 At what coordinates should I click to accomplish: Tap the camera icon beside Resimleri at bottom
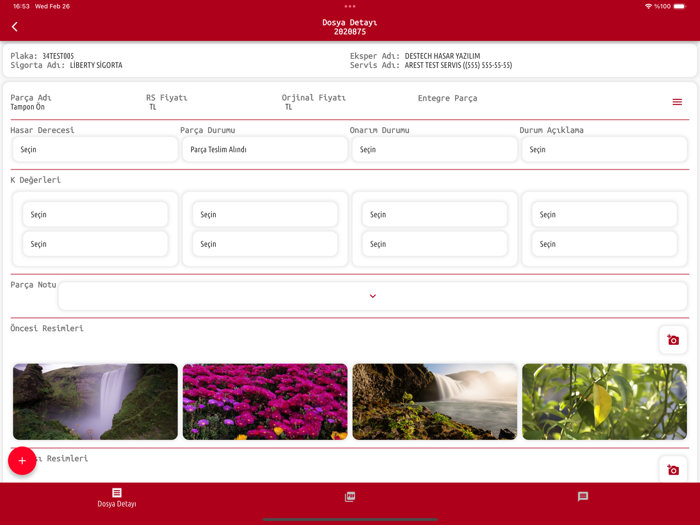click(x=673, y=470)
